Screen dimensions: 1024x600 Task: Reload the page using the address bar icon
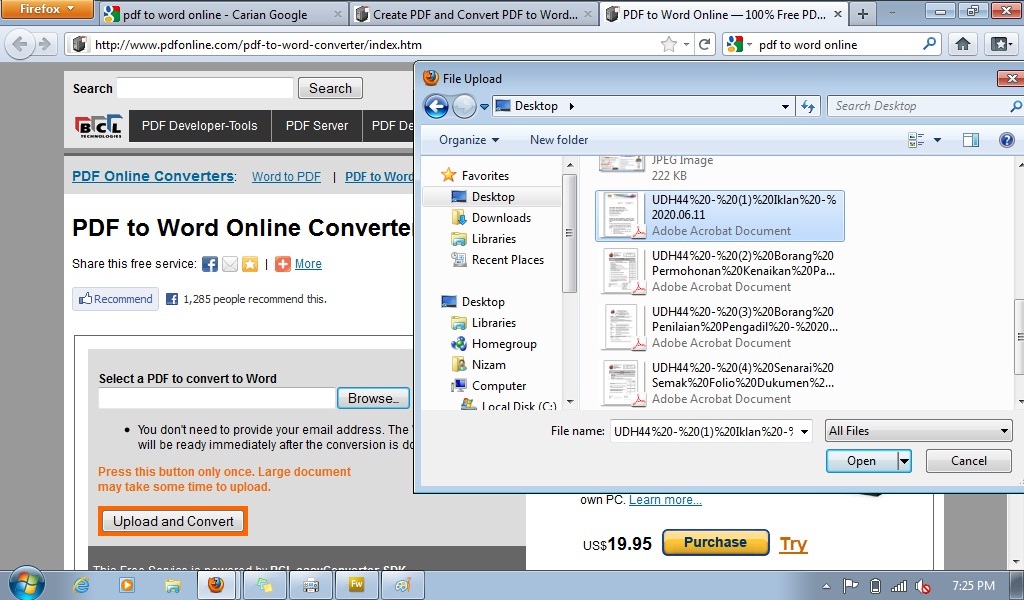pyautogui.click(x=705, y=44)
